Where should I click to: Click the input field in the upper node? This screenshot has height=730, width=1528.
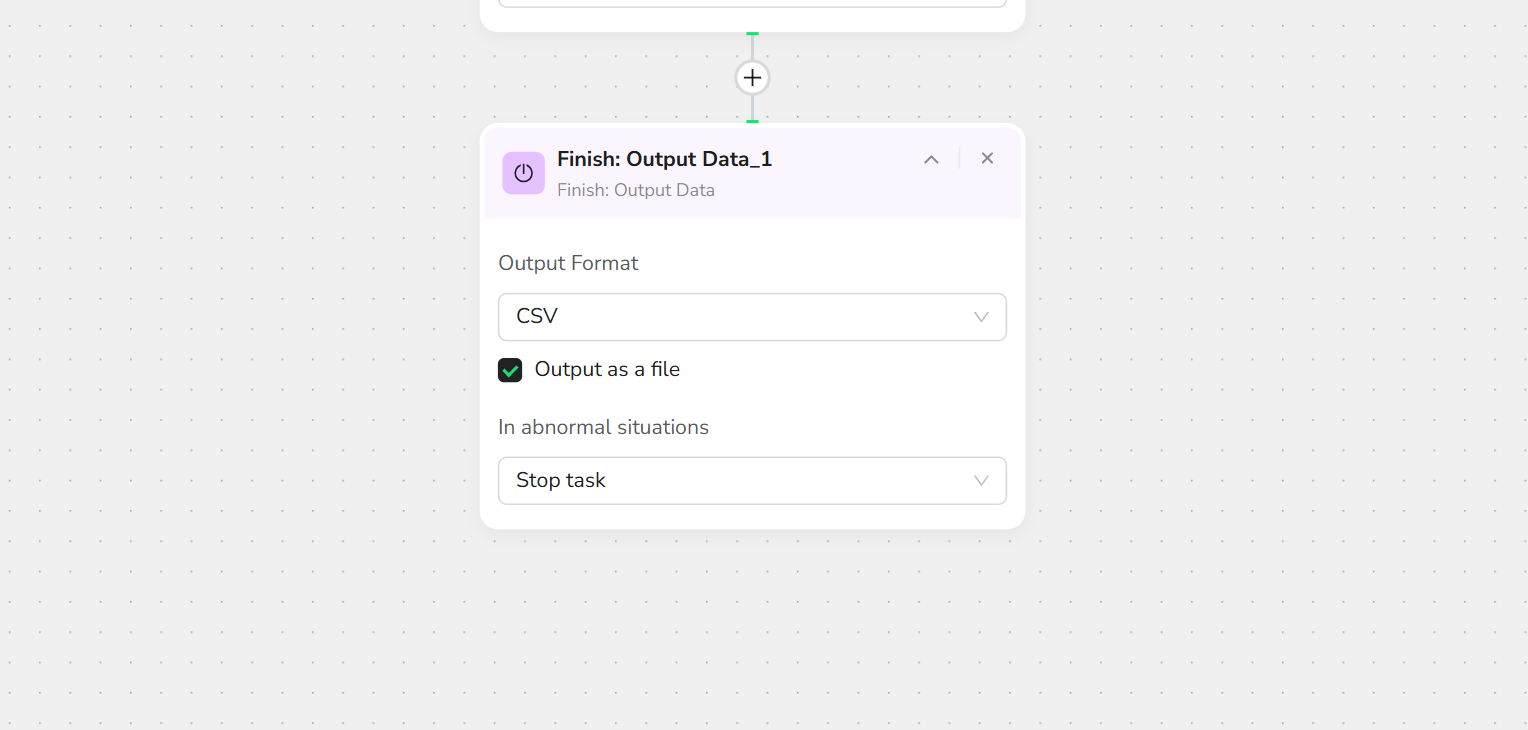pyautogui.click(x=752, y=4)
